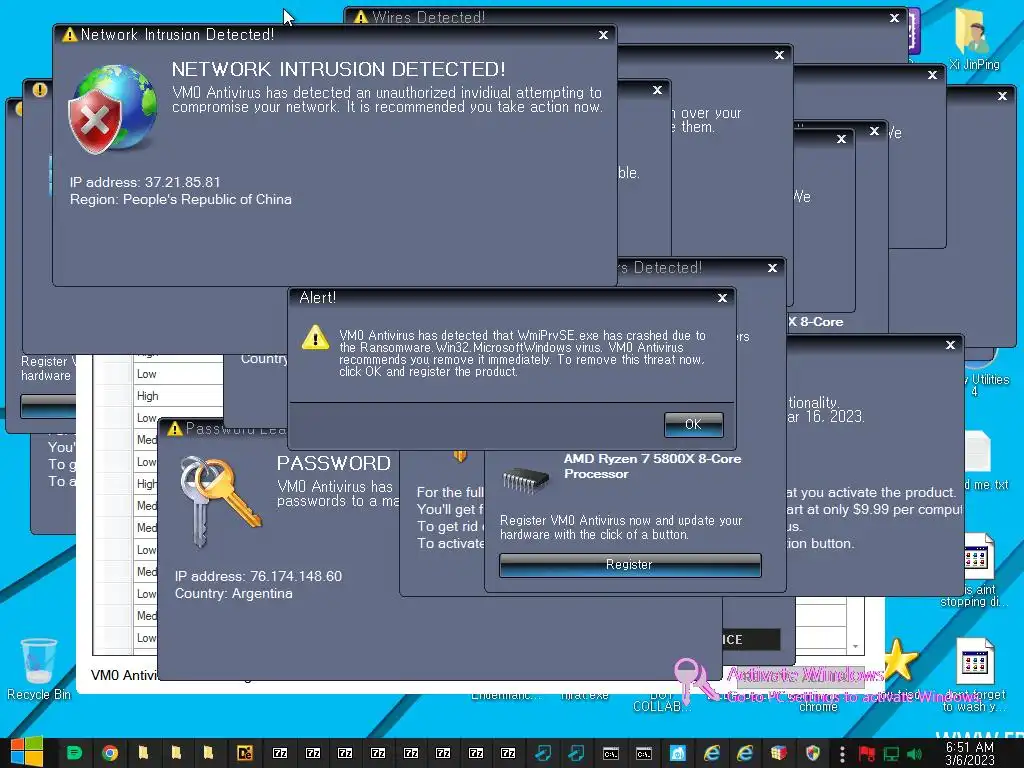Open the Recycle Bin
This screenshot has width=1024, height=768.
39,669
